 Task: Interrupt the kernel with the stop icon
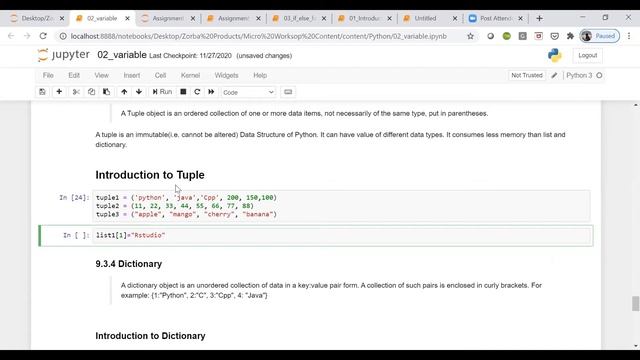coord(183,92)
